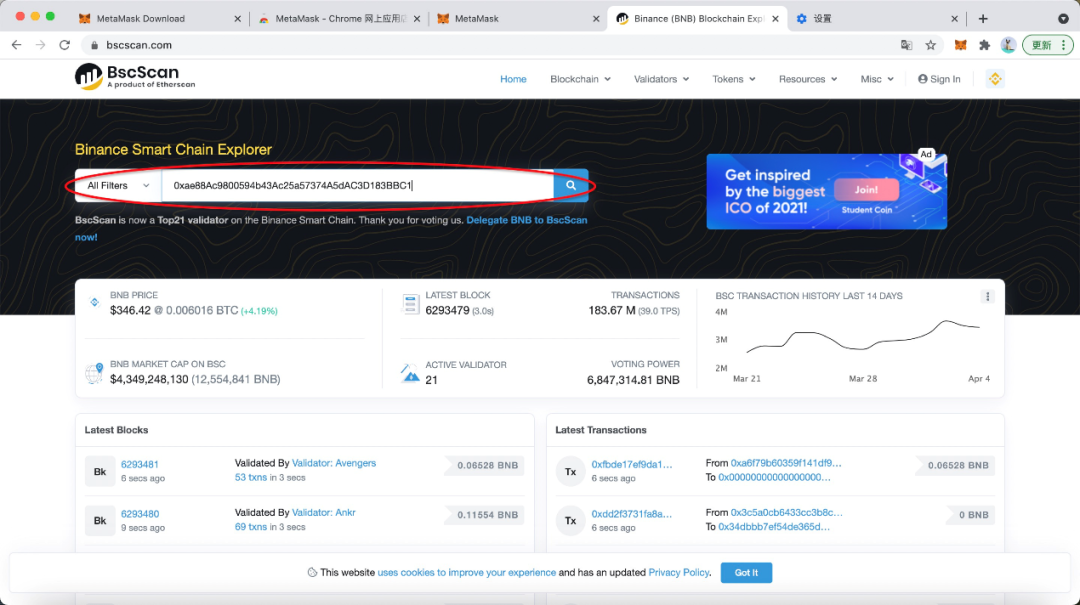Image resolution: width=1080 pixels, height=605 pixels.
Task: Close the Chrome settings tab
Action: pos(954,19)
